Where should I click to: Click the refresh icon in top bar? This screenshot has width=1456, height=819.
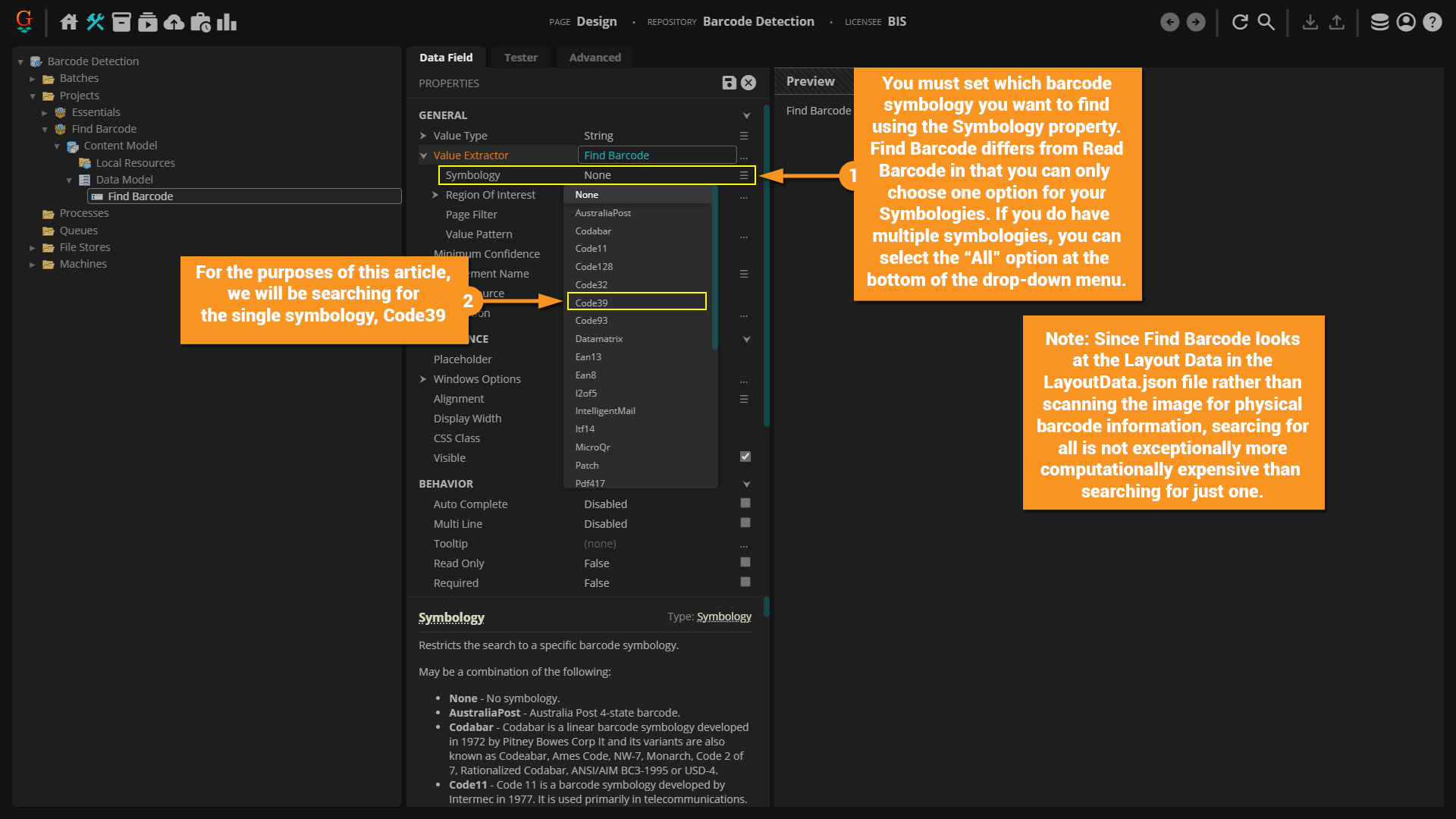click(1240, 22)
